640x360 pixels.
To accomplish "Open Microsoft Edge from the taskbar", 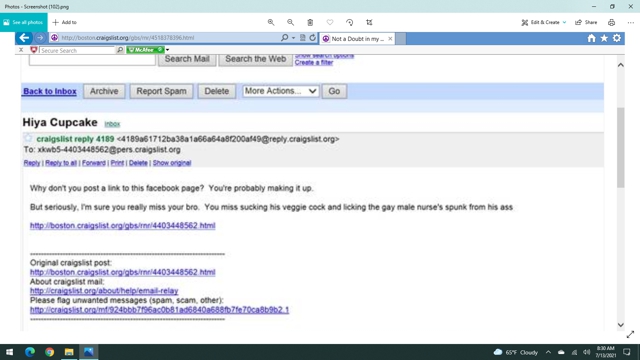I will click(x=30, y=352).
